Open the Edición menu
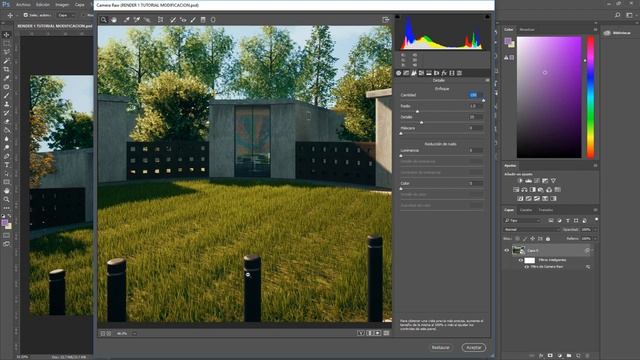This screenshot has height=360, width=640. 42,4
